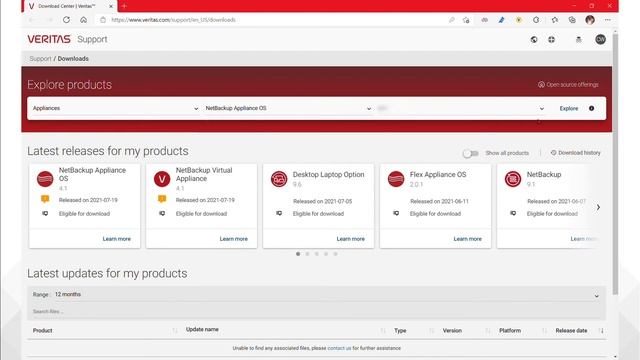Click the yellow comment icon on NetBackup Virtual Appliance card
The image size is (640, 360).
pyautogui.click(x=162, y=199)
